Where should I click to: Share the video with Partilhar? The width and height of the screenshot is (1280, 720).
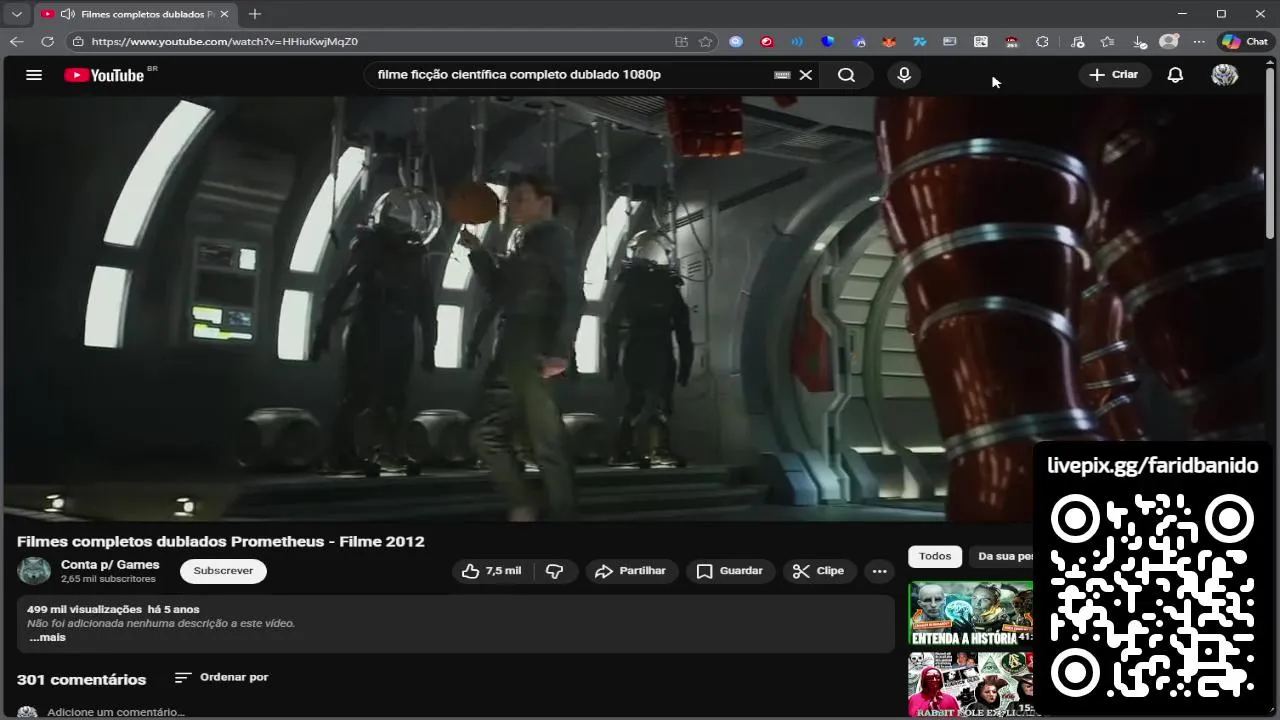coord(630,571)
